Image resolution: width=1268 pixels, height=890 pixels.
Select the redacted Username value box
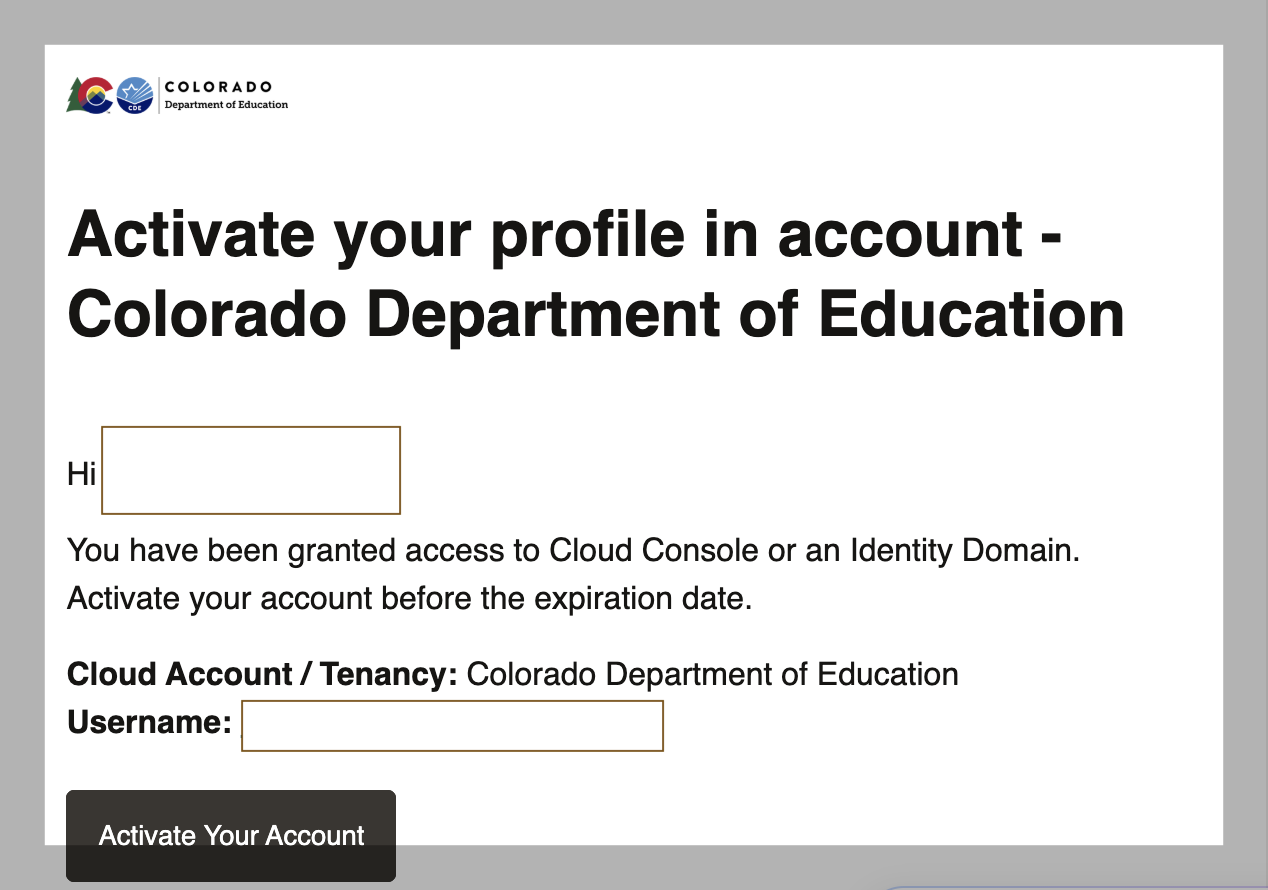pos(453,726)
